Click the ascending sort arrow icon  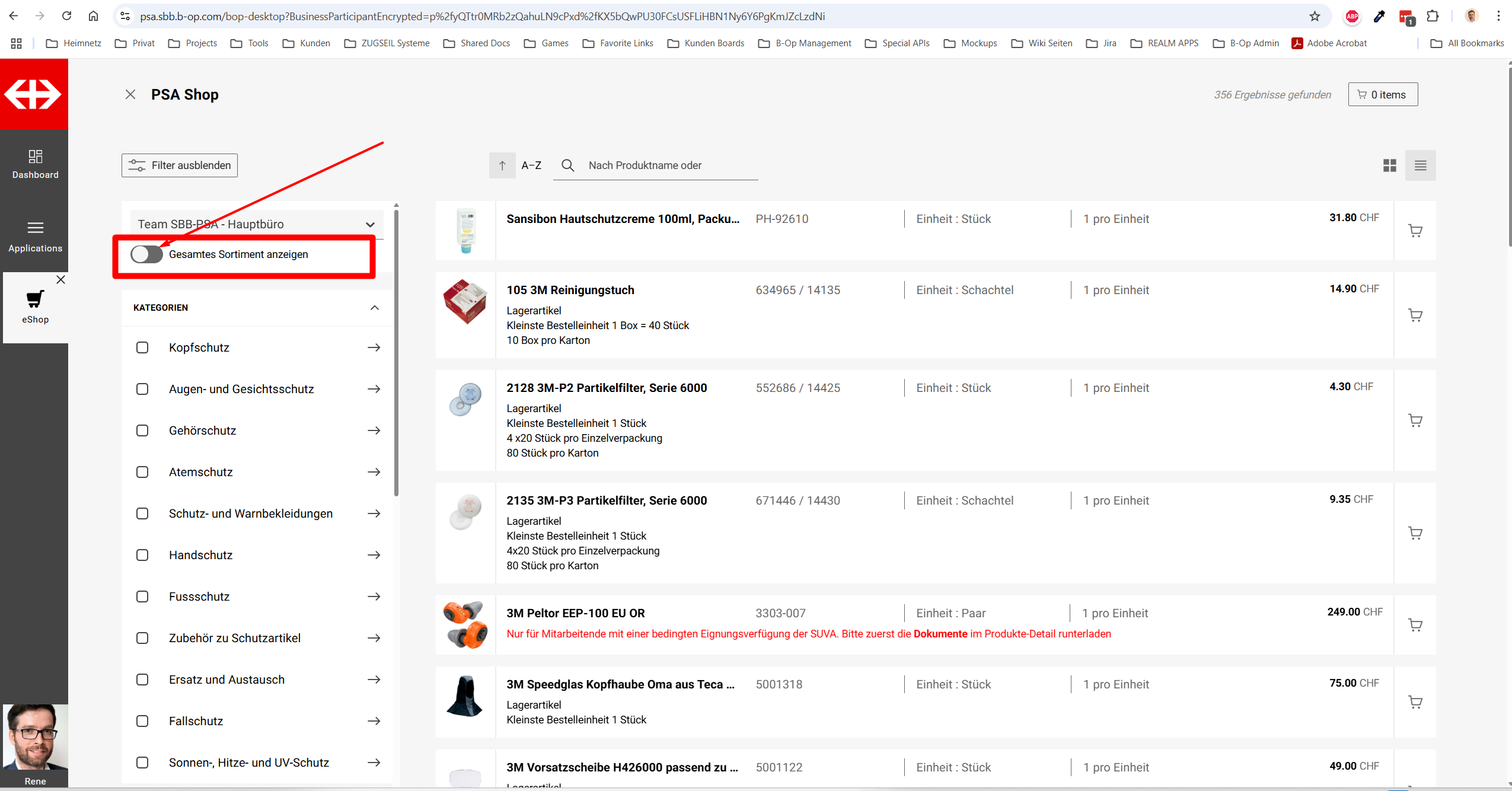coord(502,165)
